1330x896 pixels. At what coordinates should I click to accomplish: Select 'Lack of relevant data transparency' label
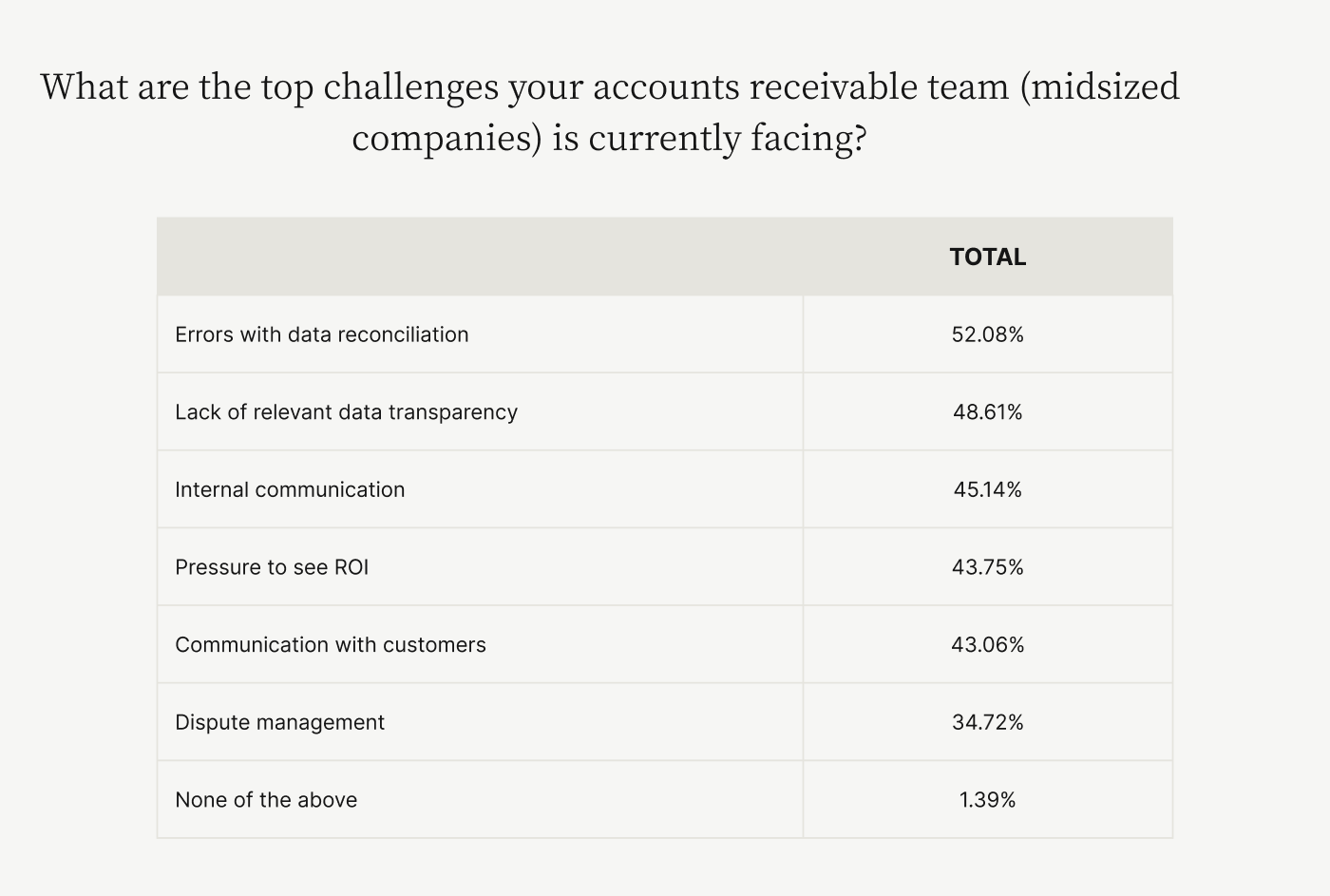346,412
